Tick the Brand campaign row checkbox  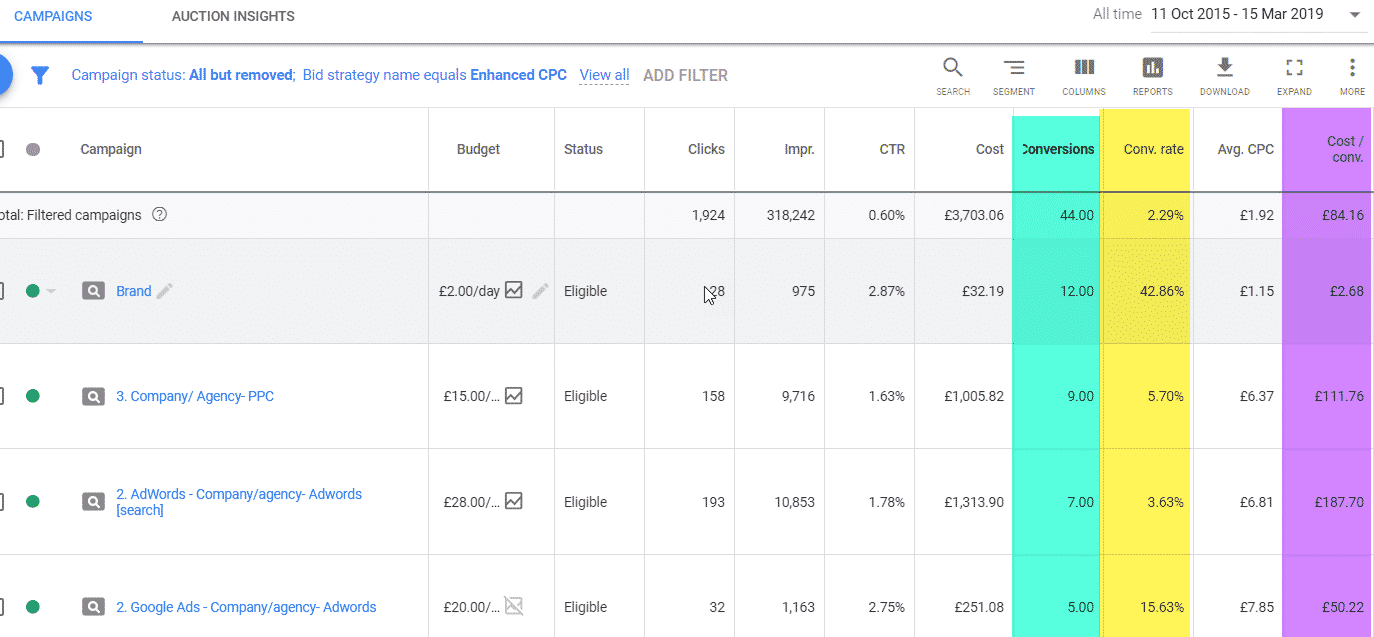tap(1, 291)
